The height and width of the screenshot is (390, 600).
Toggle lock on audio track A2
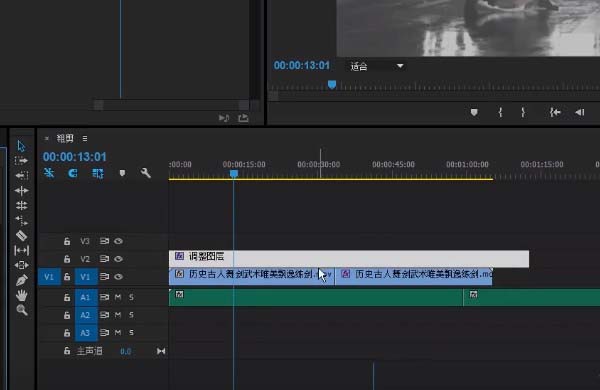tap(67, 315)
